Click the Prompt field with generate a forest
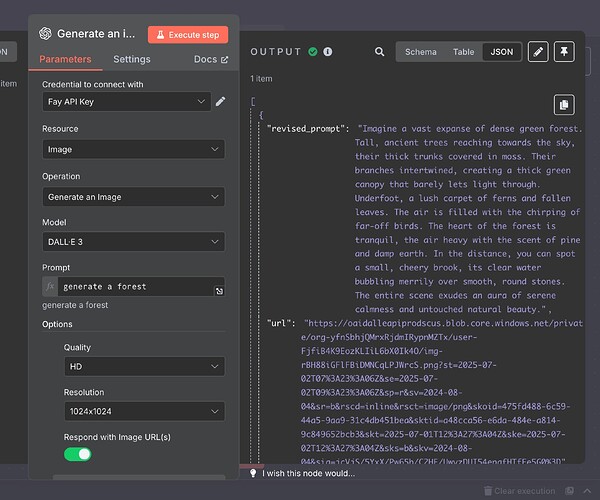 [x=136, y=287]
